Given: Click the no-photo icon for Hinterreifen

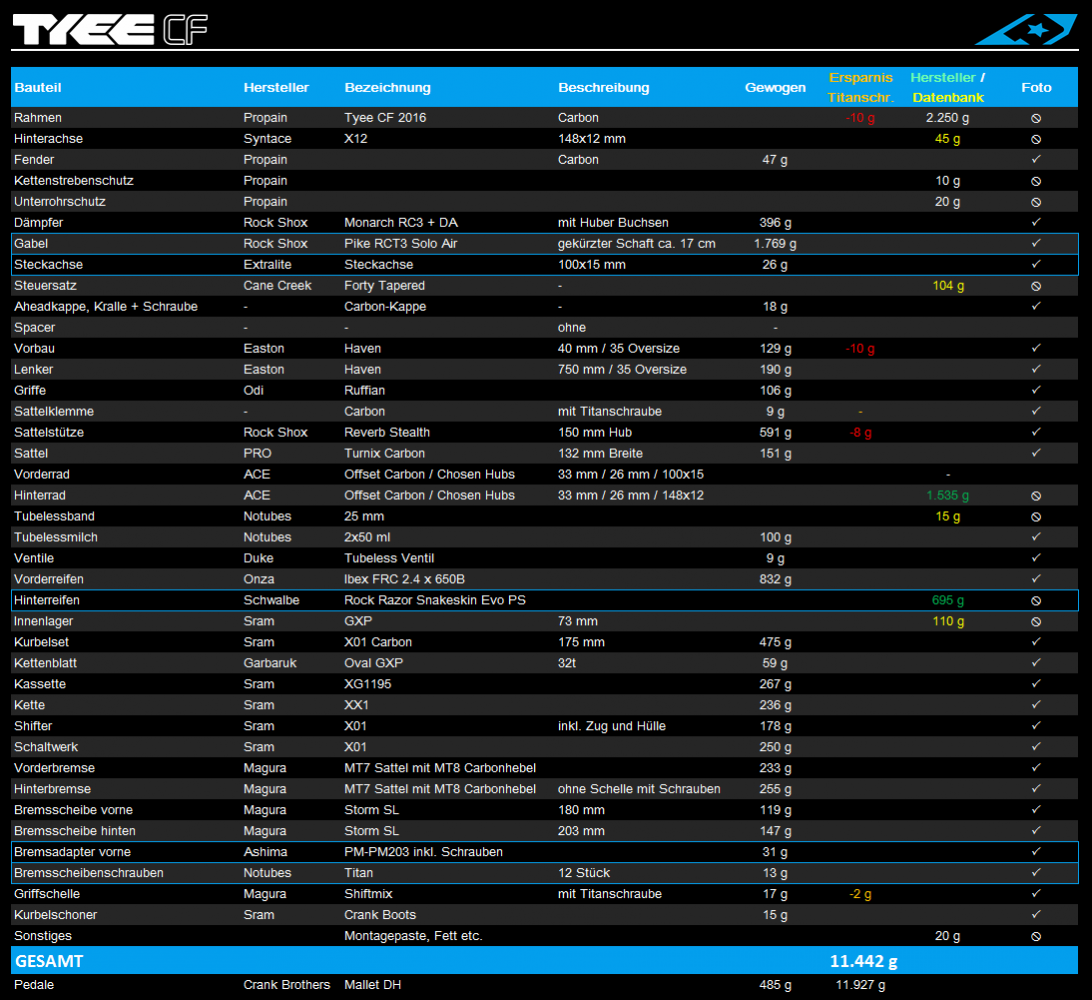Looking at the screenshot, I should click(x=1036, y=600).
